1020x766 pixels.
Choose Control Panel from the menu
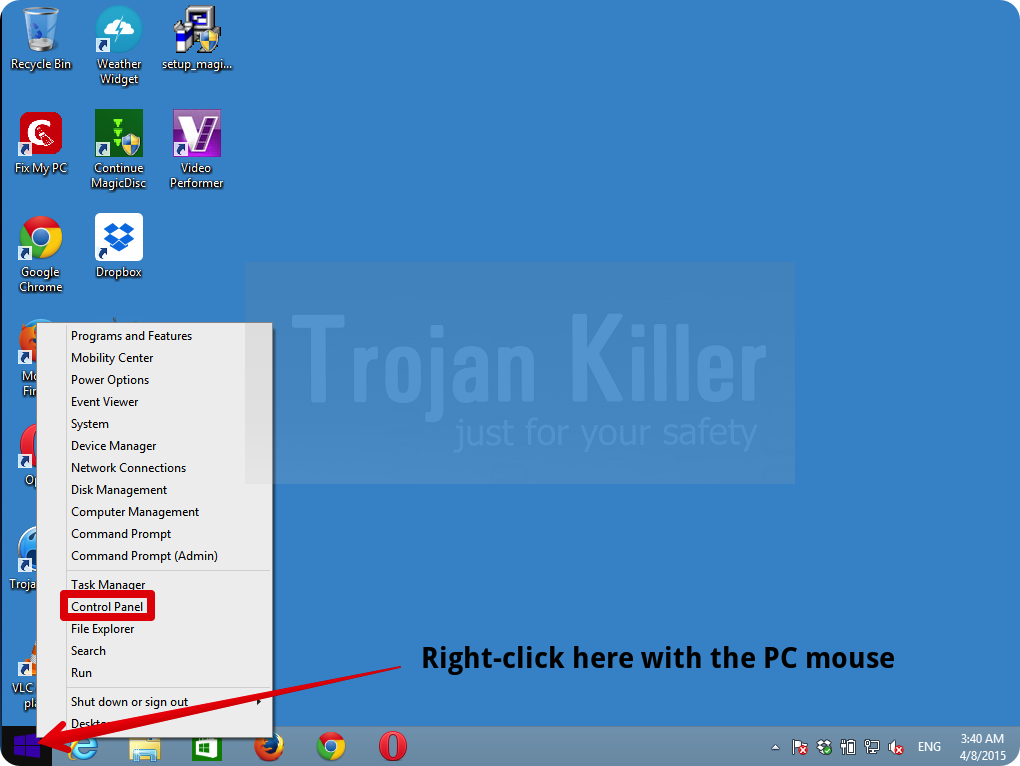(107, 607)
